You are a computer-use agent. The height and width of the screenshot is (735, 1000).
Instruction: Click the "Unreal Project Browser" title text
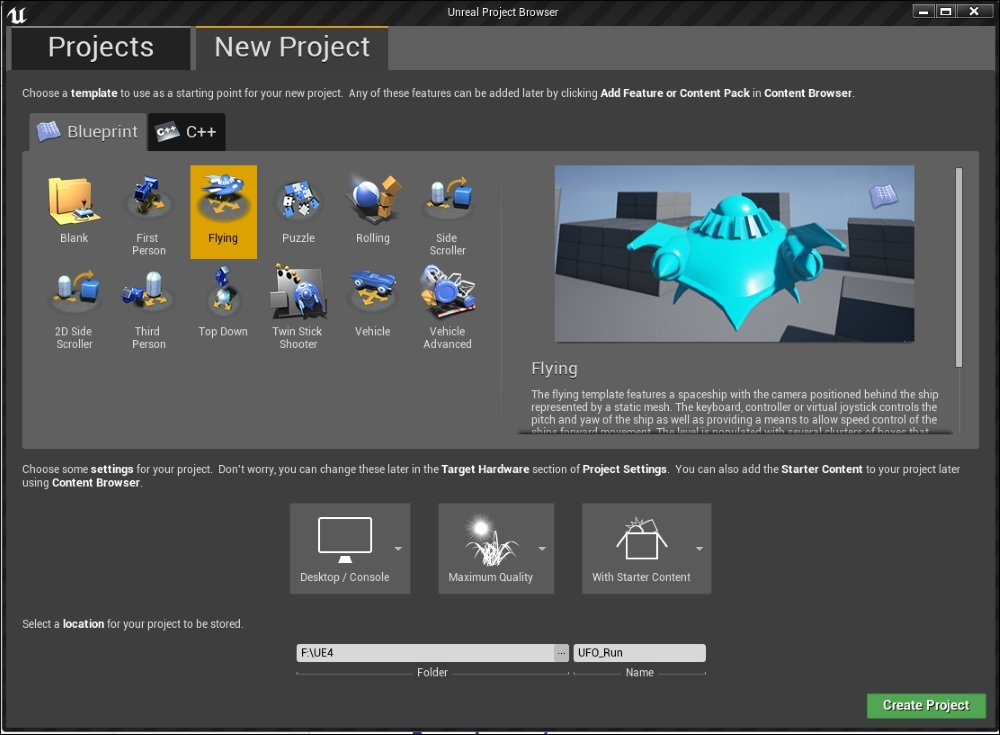click(x=503, y=12)
